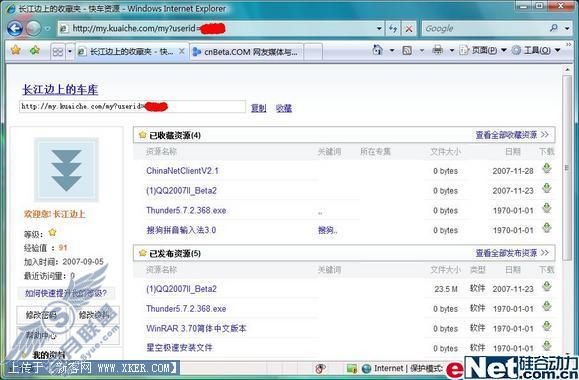Click the user avatar download arrow image
The image size is (579, 380).
point(66,170)
